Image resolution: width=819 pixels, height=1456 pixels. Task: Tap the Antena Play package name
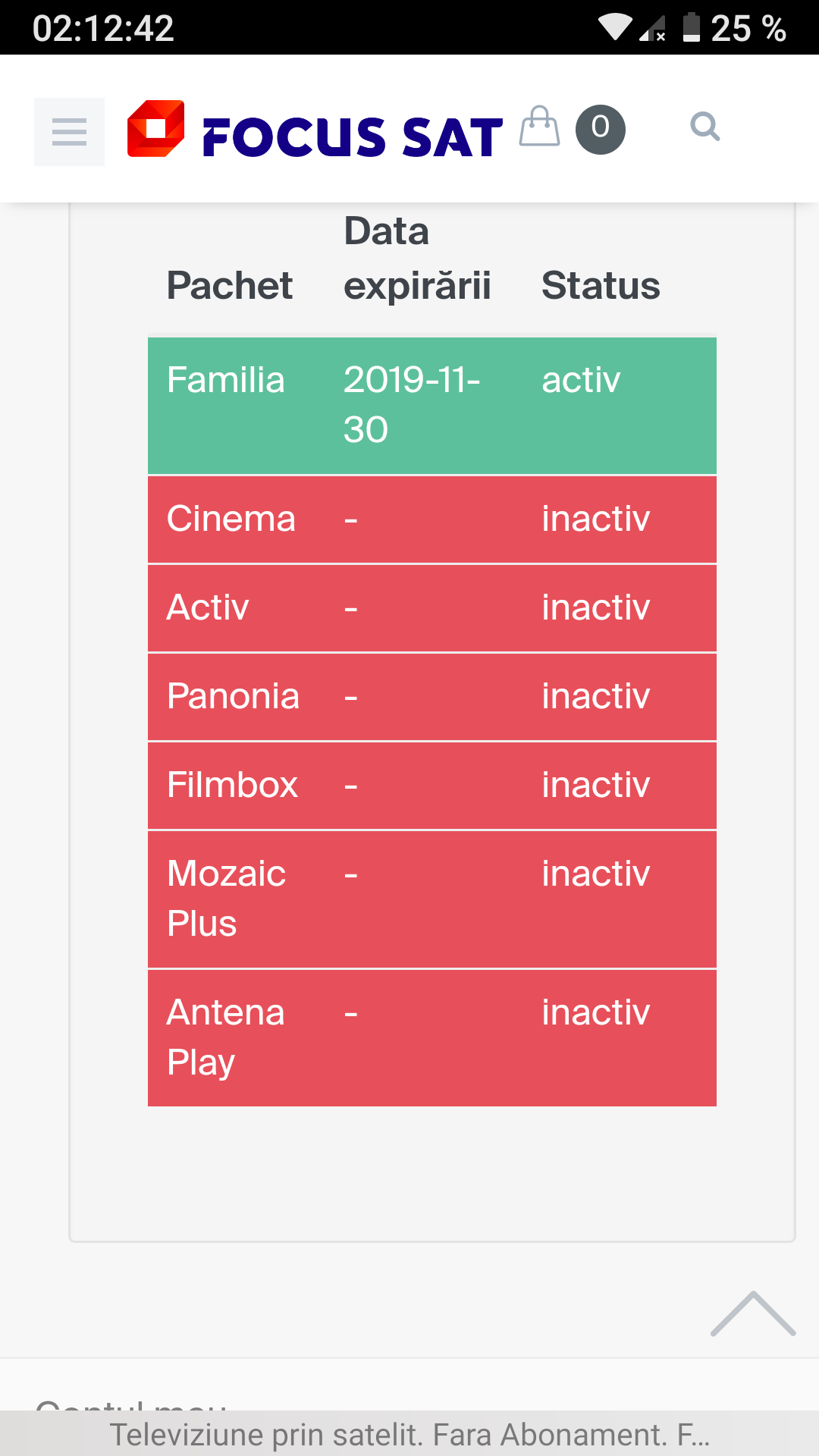tap(225, 1037)
